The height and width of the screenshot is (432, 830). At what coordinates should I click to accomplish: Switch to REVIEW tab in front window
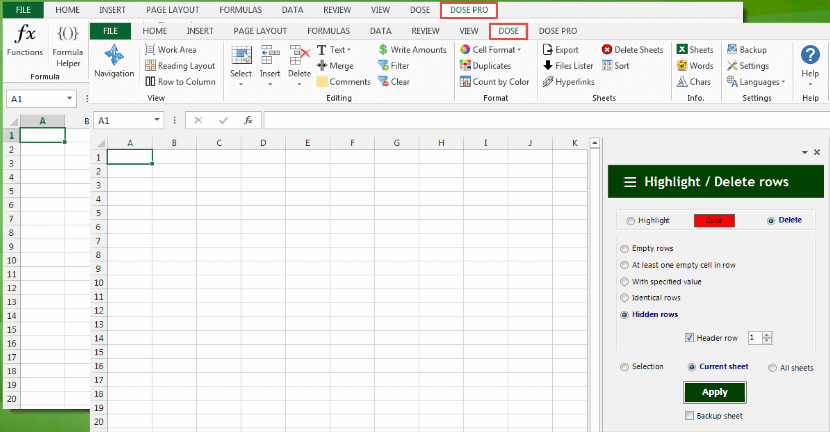pos(426,31)
